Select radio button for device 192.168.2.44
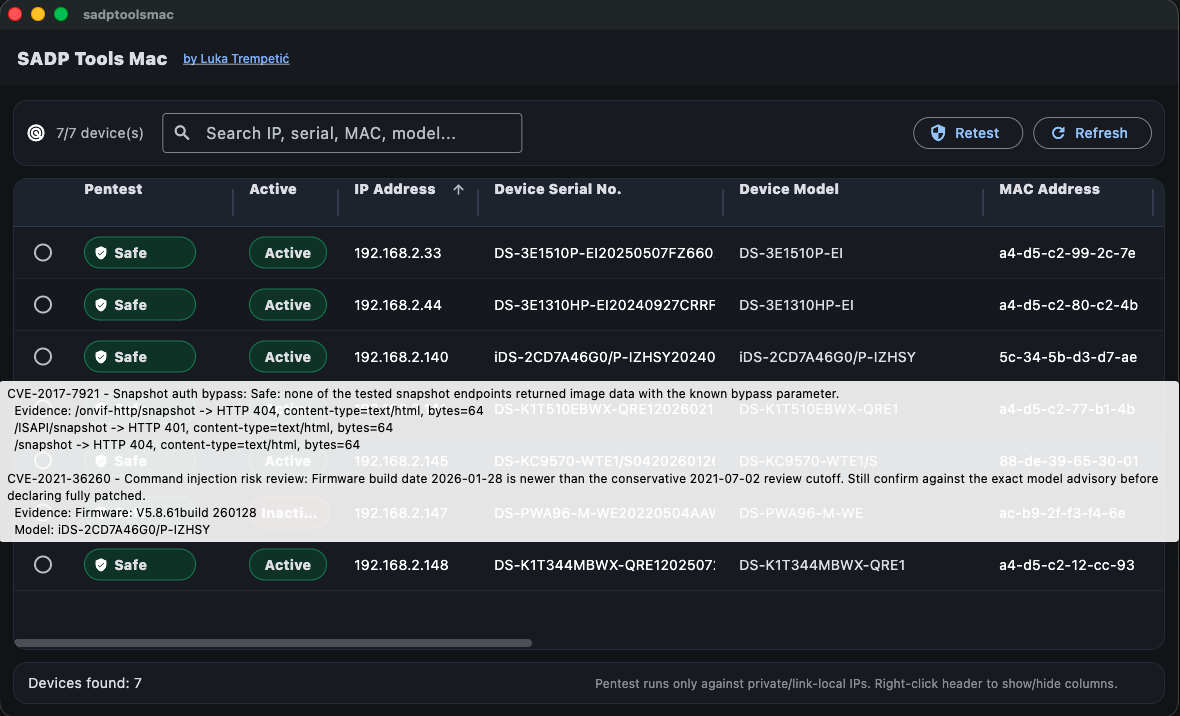 (x=43, y=304)
